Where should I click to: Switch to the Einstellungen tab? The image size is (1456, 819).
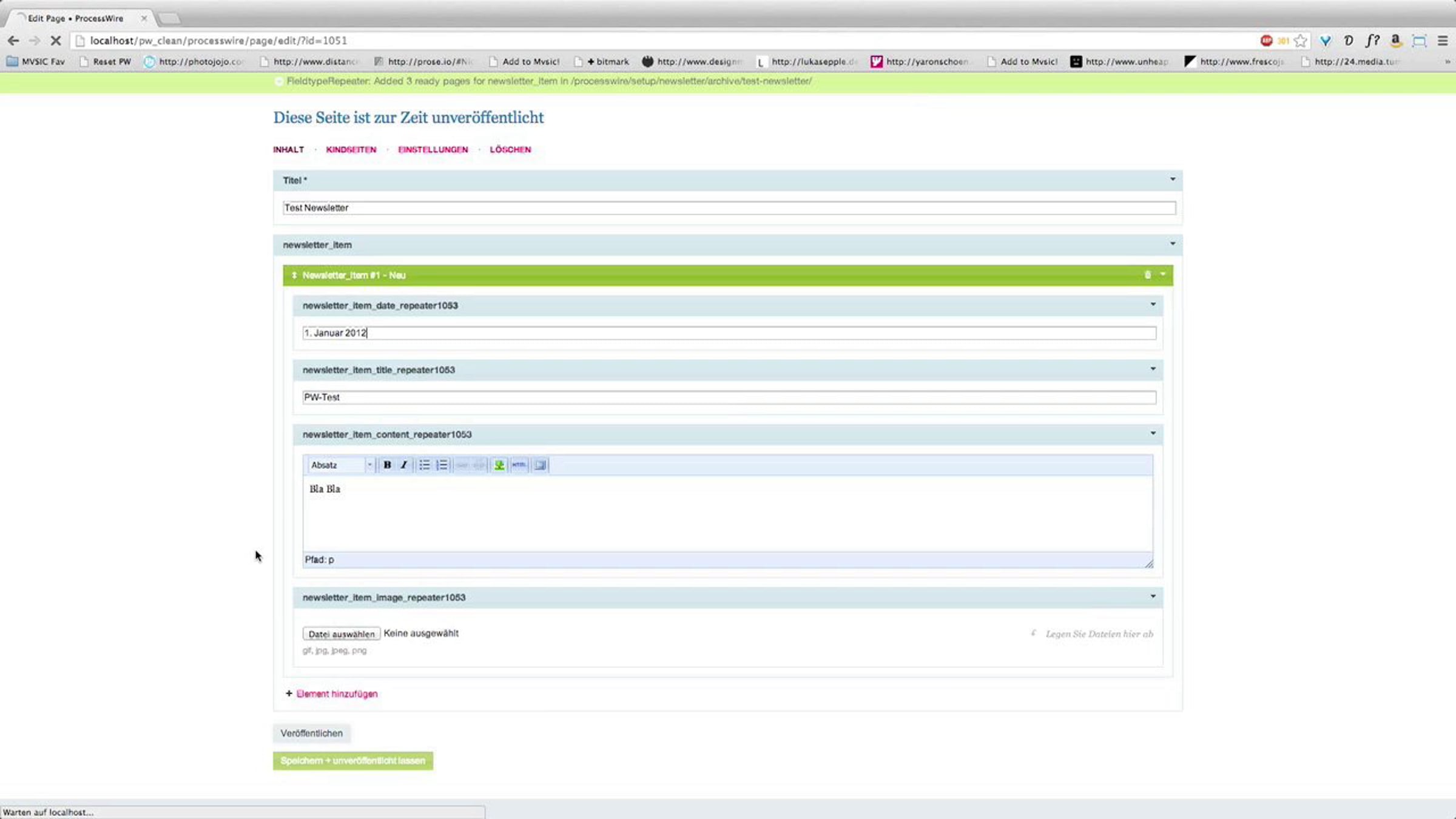pos(433,149)
